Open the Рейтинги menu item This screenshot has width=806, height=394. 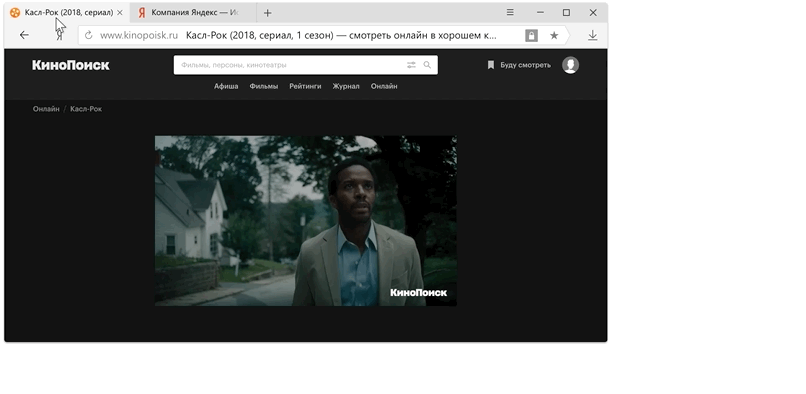(x=305, y=86)
